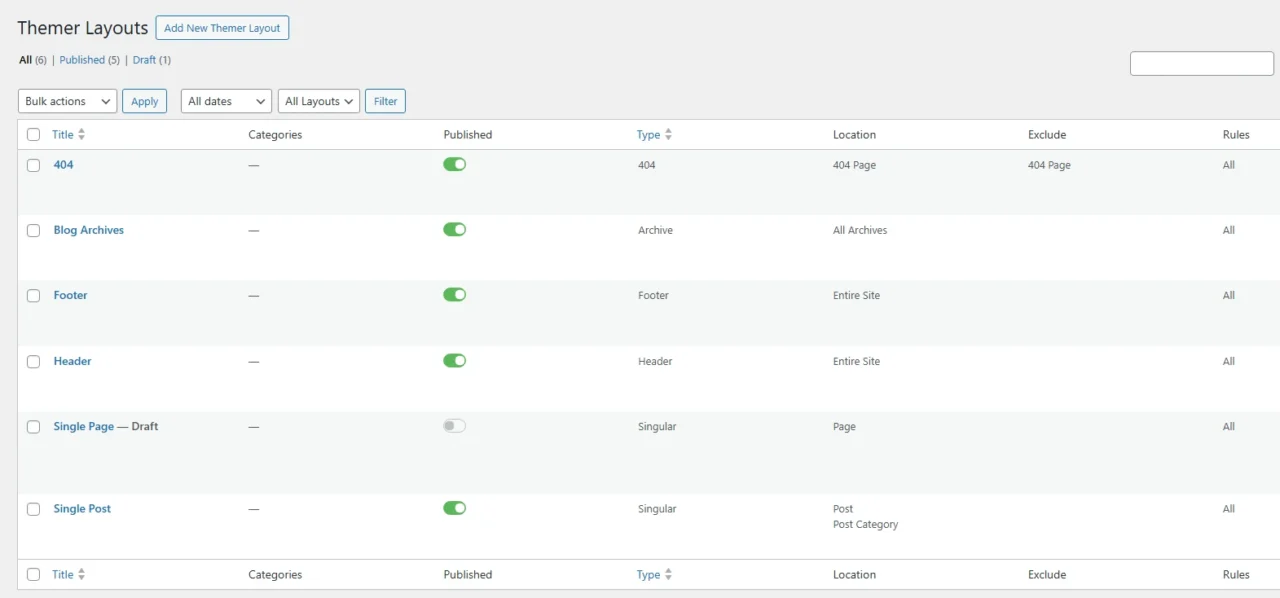
Task: Open the All dates filter dropdown
Action: pyautogui.click(x=225, y=101)
